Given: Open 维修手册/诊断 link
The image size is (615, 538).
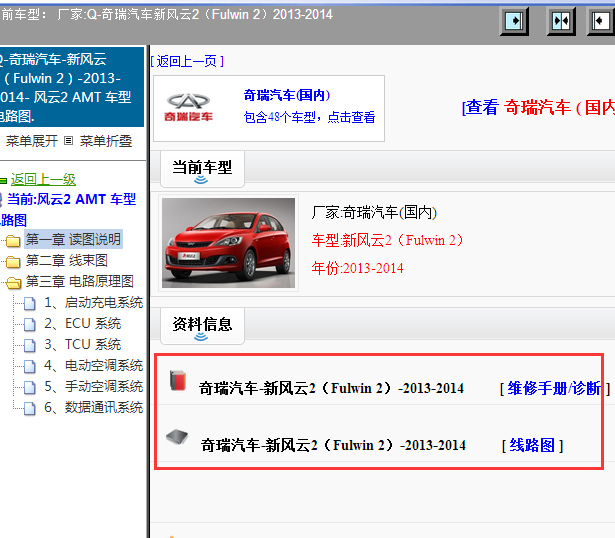Looking at the screenshot, I should click(554, 389).
